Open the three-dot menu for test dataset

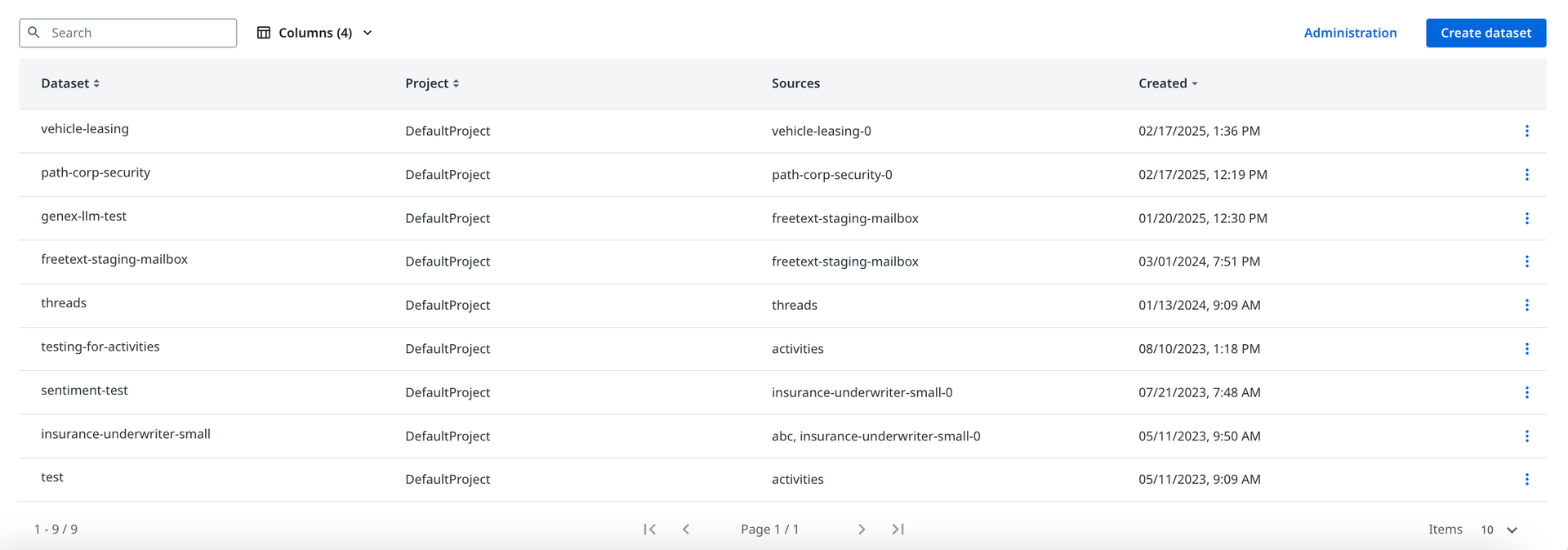(x=1526, y=480)
